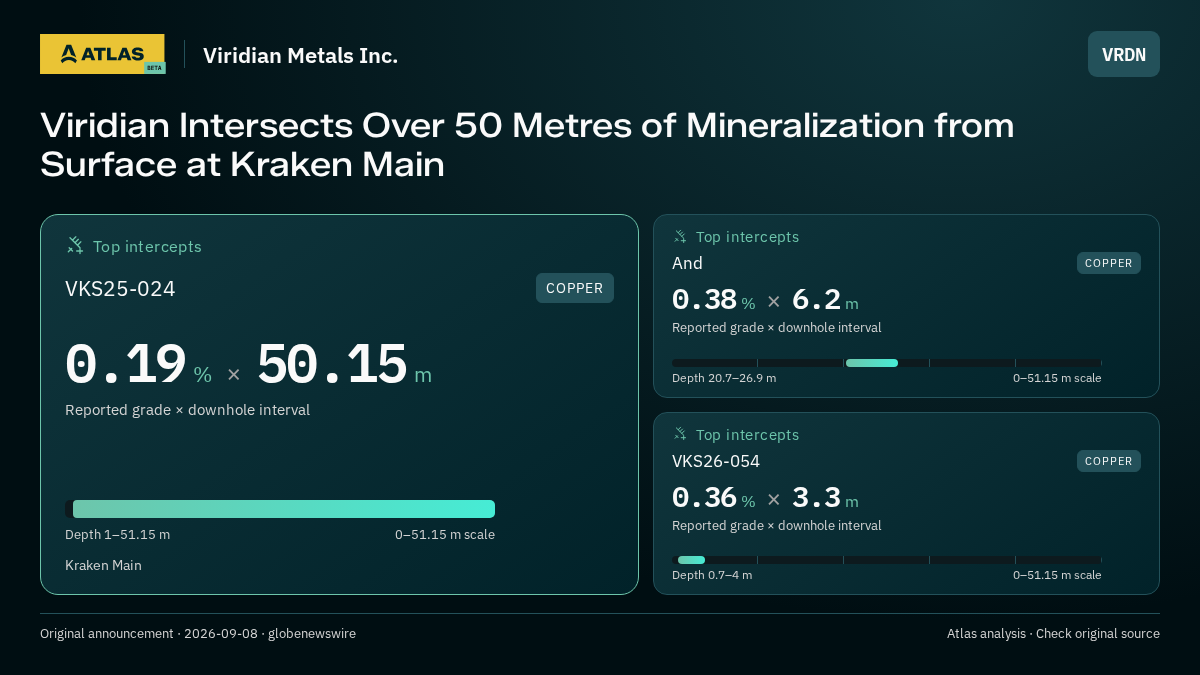Click the 50.15 m interval value

pos(344,365)
